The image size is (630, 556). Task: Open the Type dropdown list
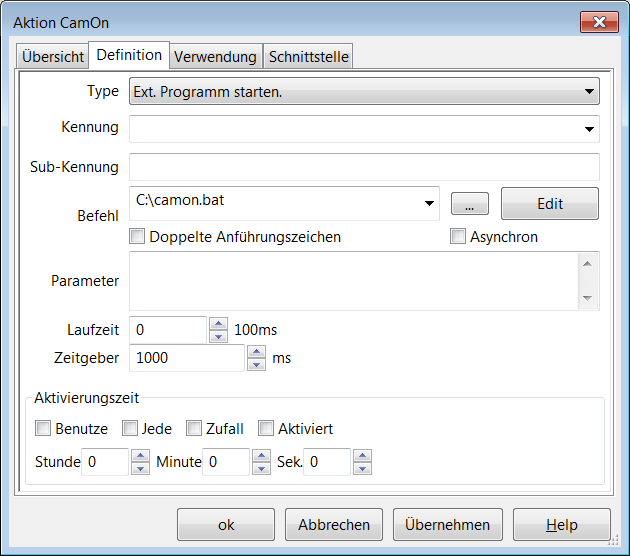click(x=588, y=92)
